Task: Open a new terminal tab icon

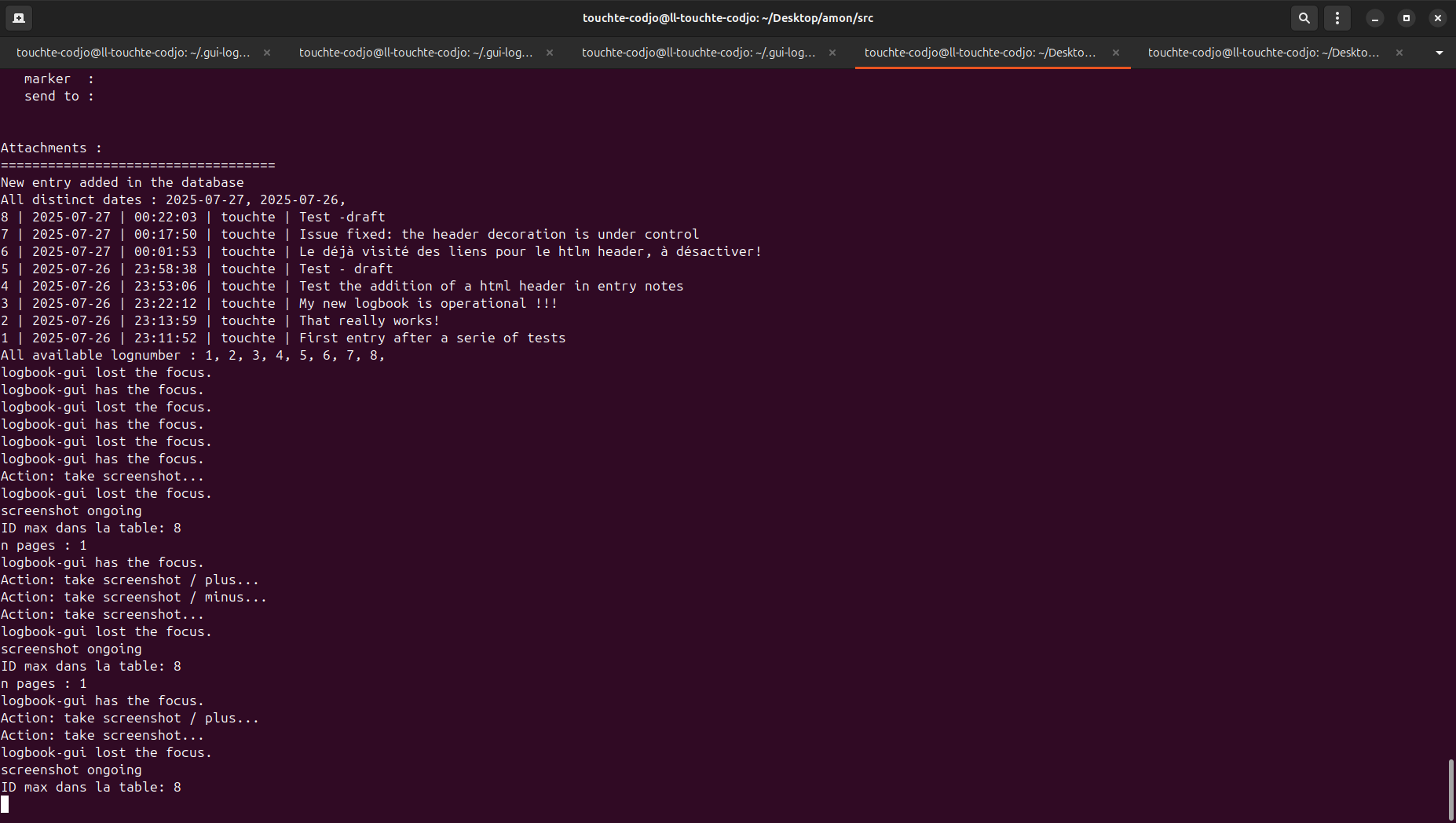Action: (x=19, y=17)
